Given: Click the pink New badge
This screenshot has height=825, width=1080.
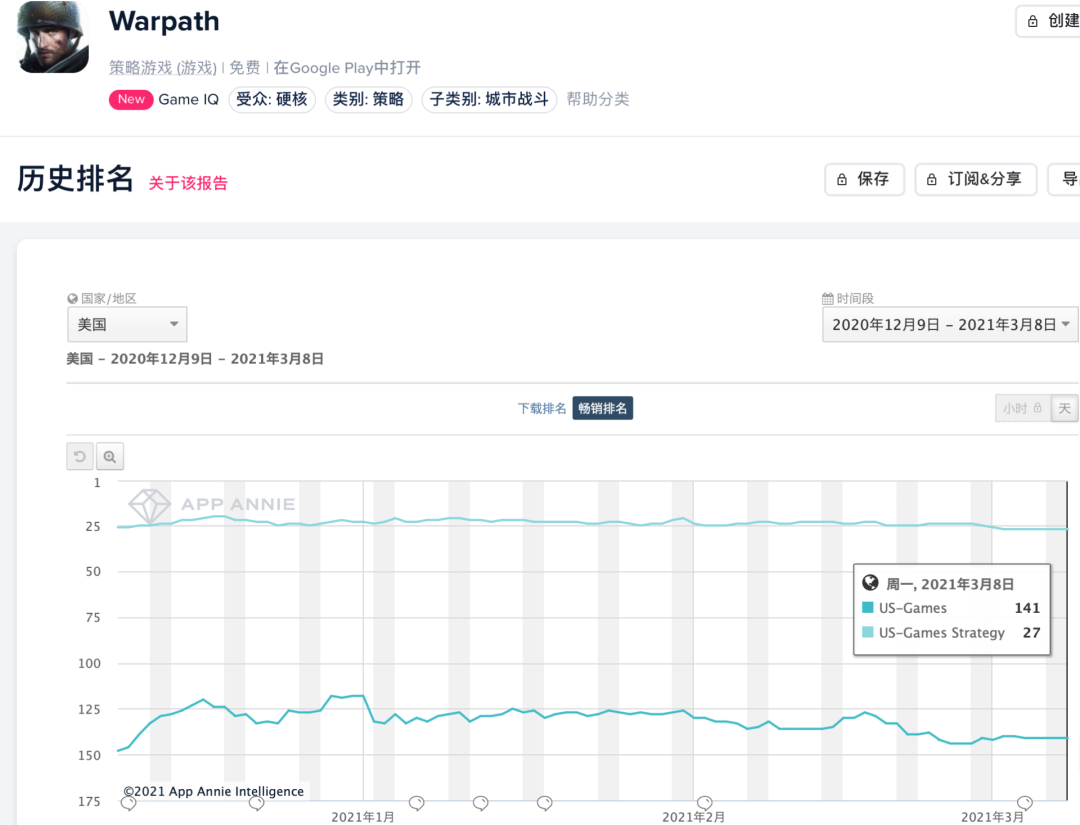Looking at the screenshot, I should click(x=131, y=99).
